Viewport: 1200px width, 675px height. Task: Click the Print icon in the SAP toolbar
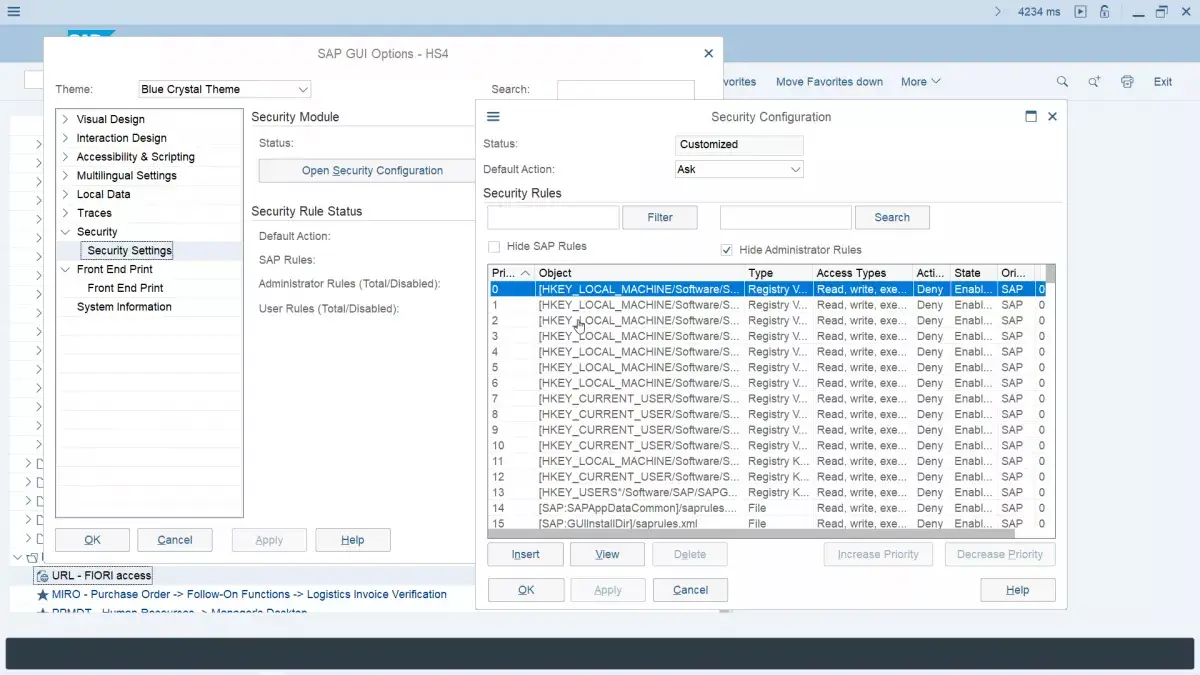tap(1128, 82)
